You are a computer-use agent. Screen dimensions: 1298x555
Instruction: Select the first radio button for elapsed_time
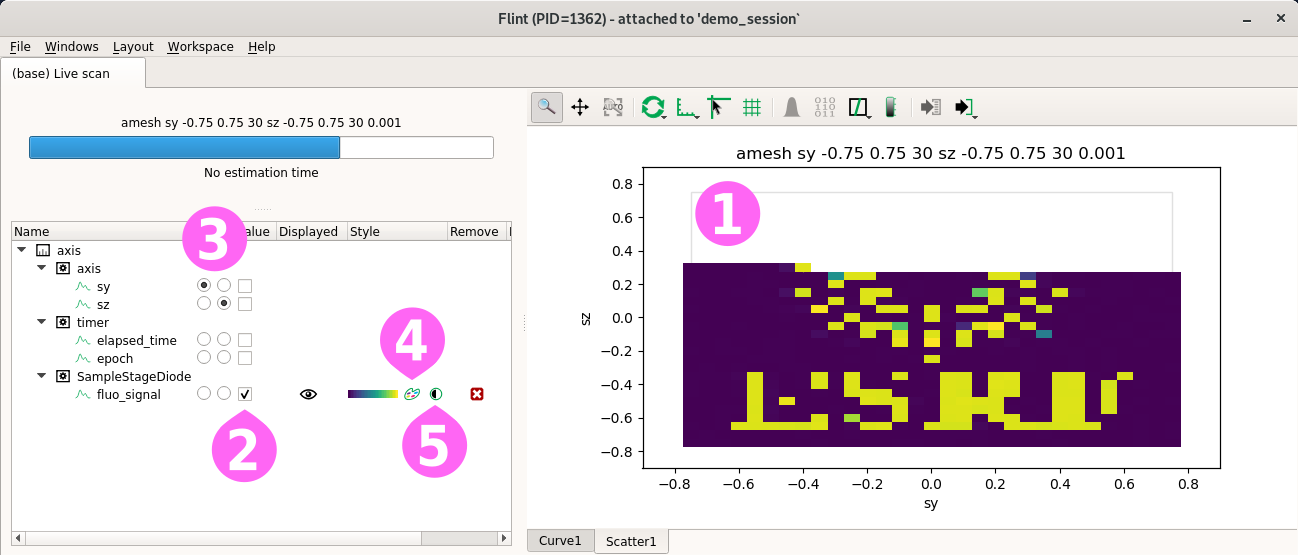204,340
